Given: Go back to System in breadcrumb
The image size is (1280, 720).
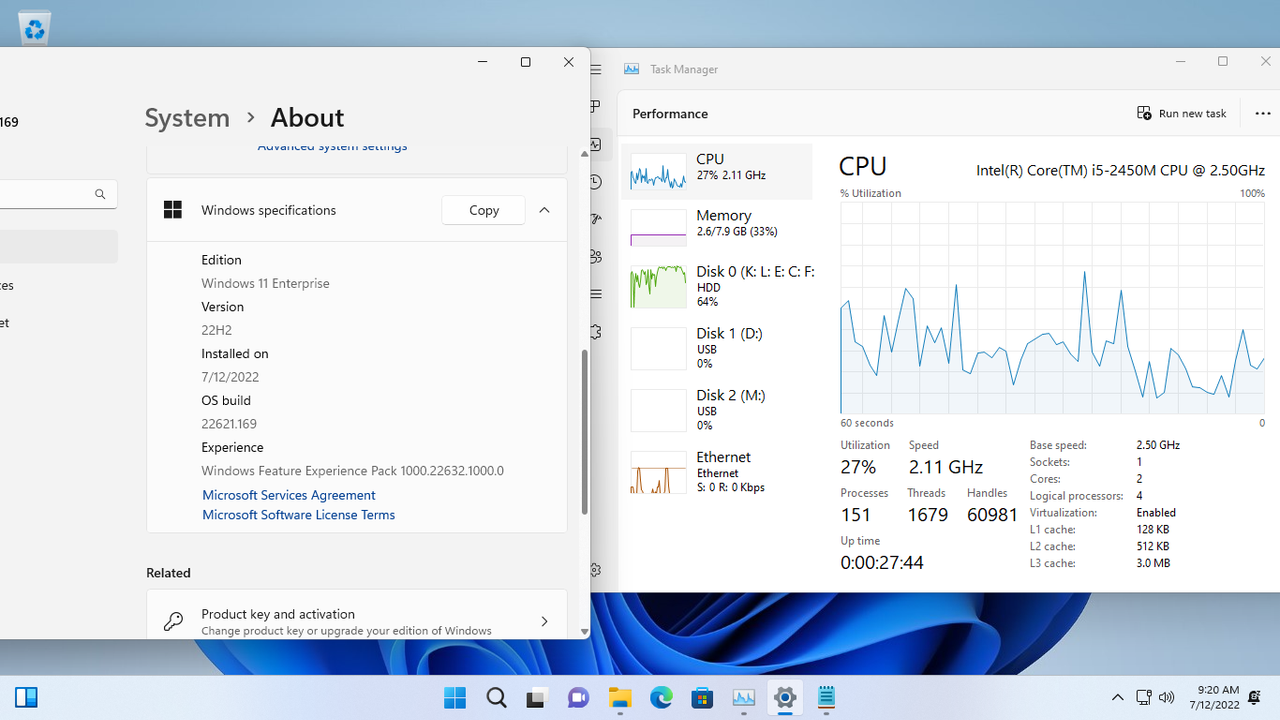Looking at the screenshot, I should pos(187,117).
